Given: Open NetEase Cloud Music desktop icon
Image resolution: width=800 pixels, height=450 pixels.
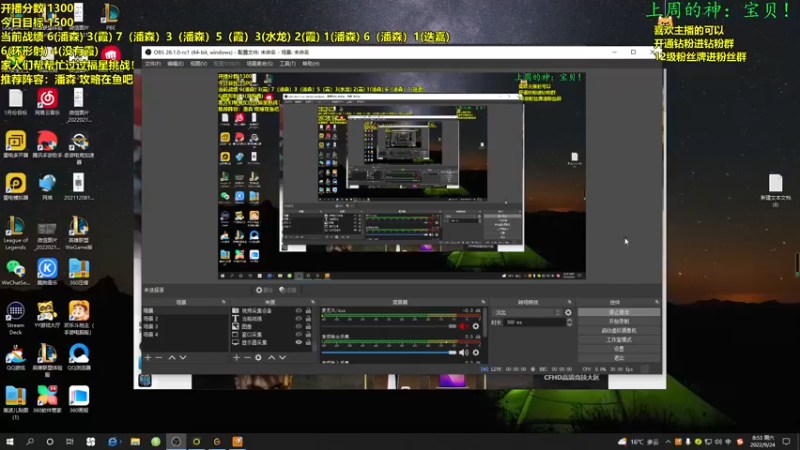Looking at the screenshot, I should 47,102.
